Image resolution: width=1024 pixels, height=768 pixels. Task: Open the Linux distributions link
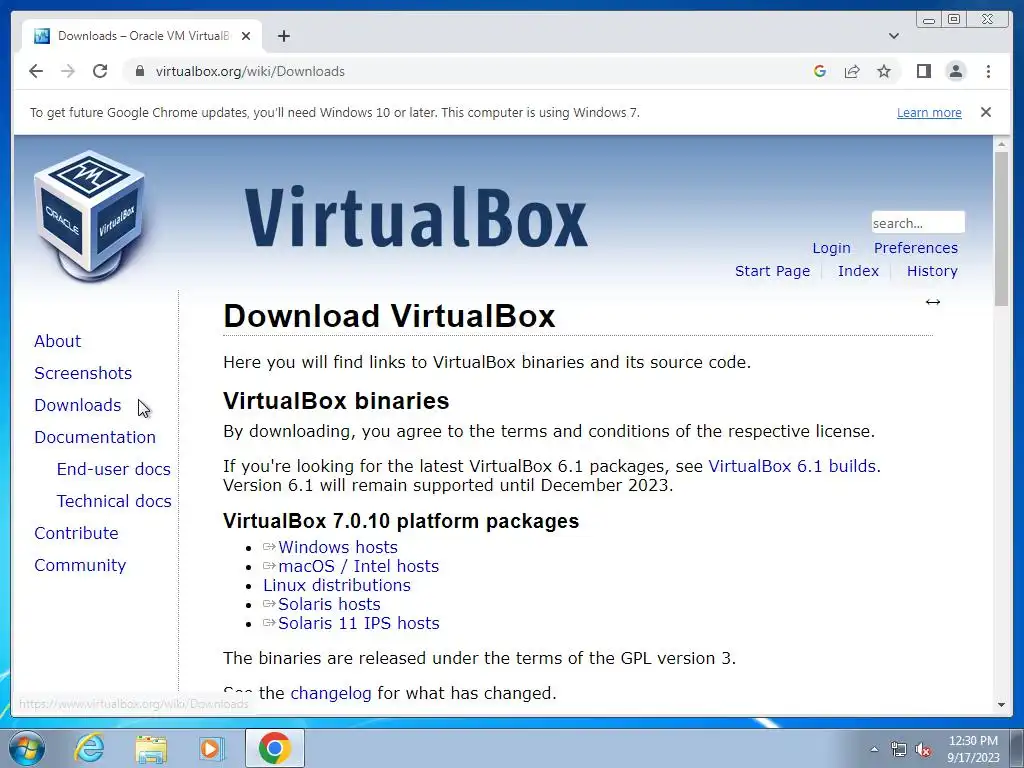pyautogui.click(x=337, y=585)
